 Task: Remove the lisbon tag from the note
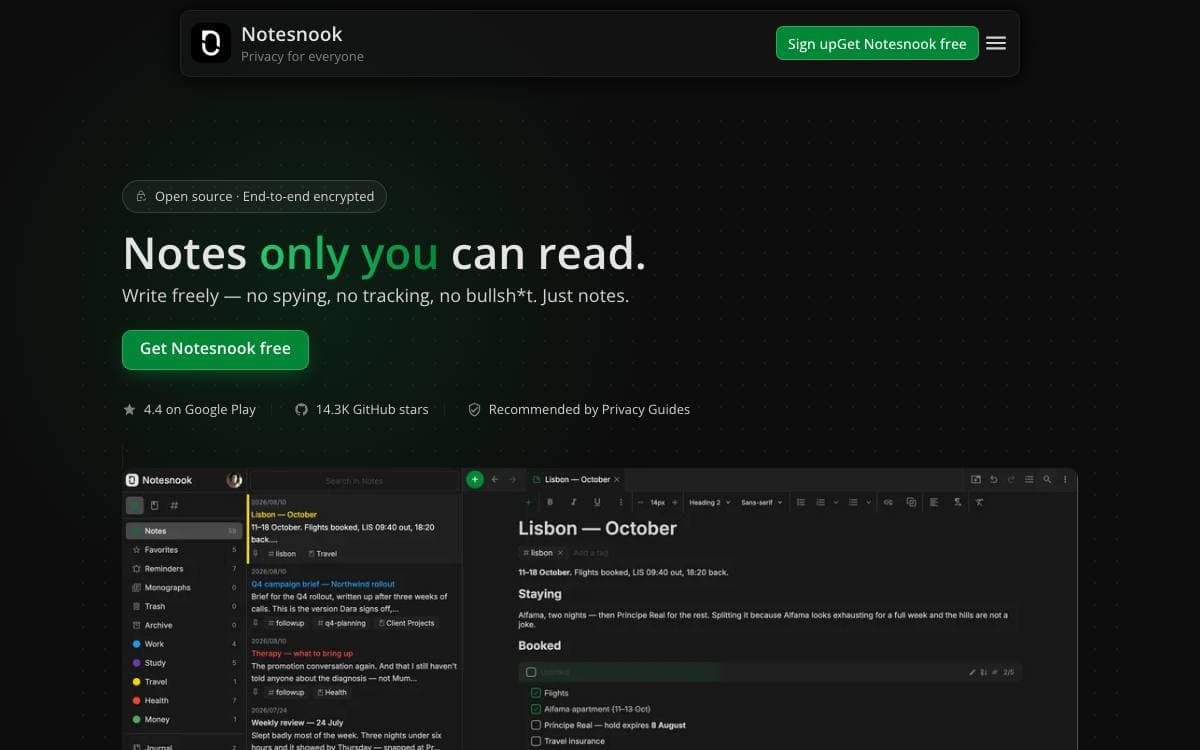point(561,552)
